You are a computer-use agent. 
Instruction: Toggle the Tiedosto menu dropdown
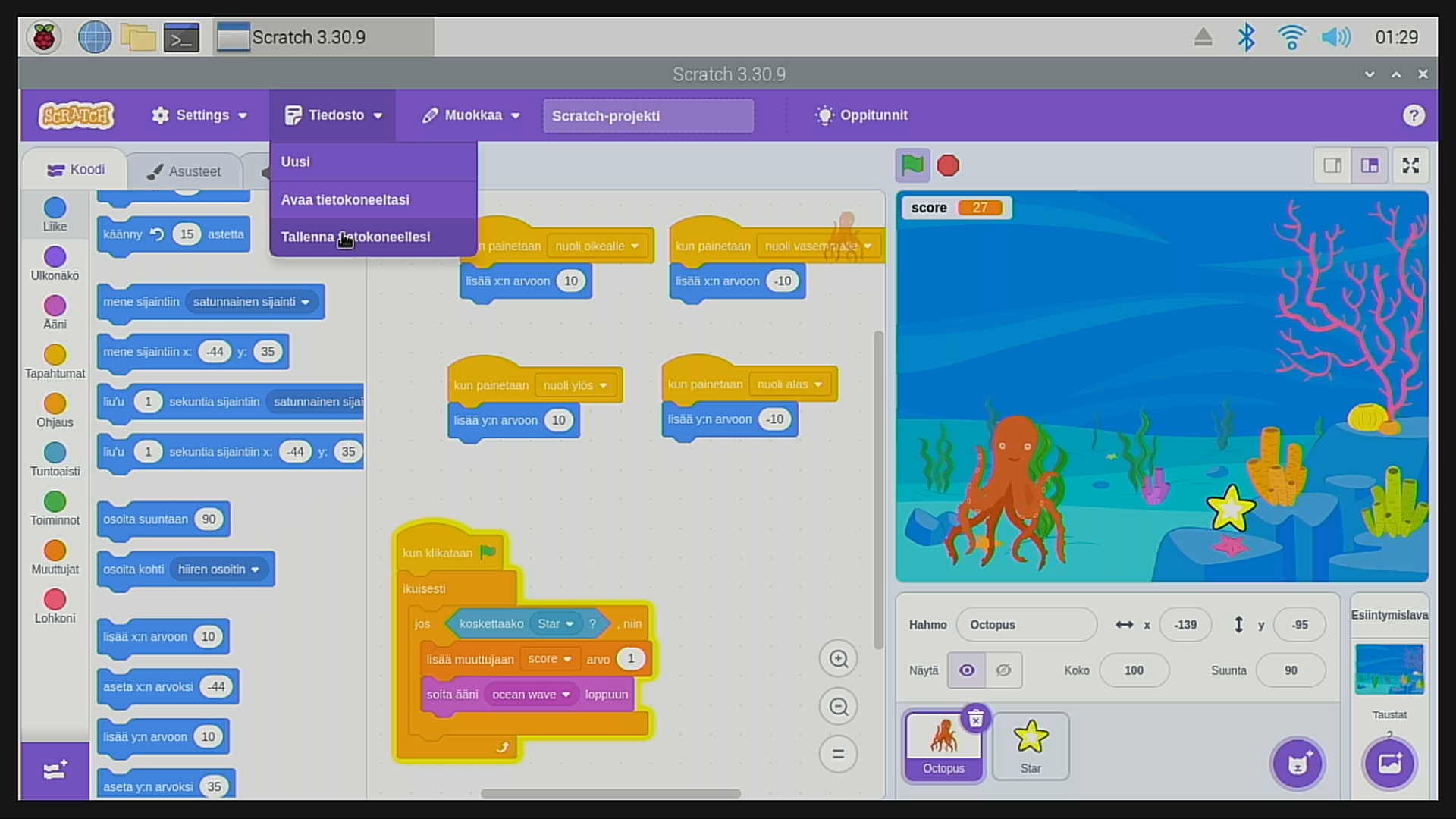pos(333,115)
